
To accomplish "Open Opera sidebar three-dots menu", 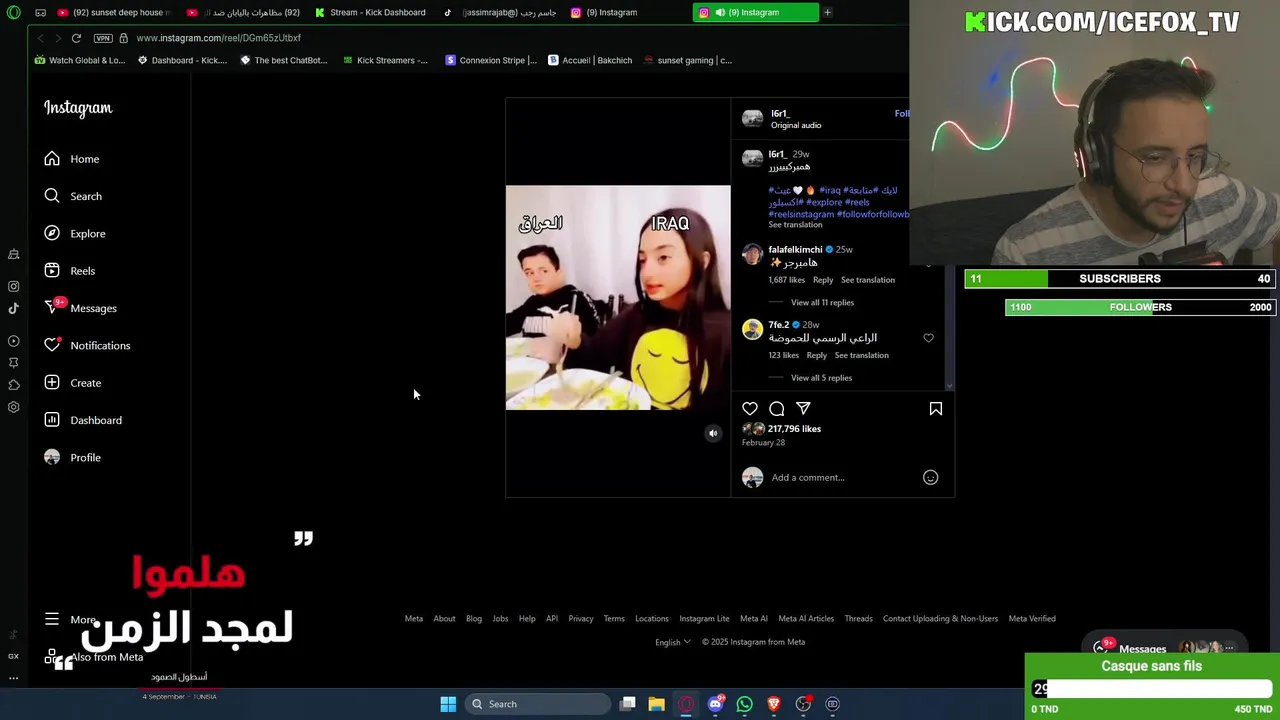I will pos(13,678).
